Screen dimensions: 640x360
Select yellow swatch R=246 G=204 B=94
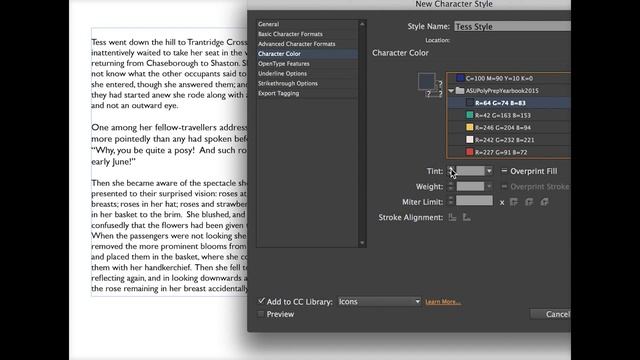[509, 128]
